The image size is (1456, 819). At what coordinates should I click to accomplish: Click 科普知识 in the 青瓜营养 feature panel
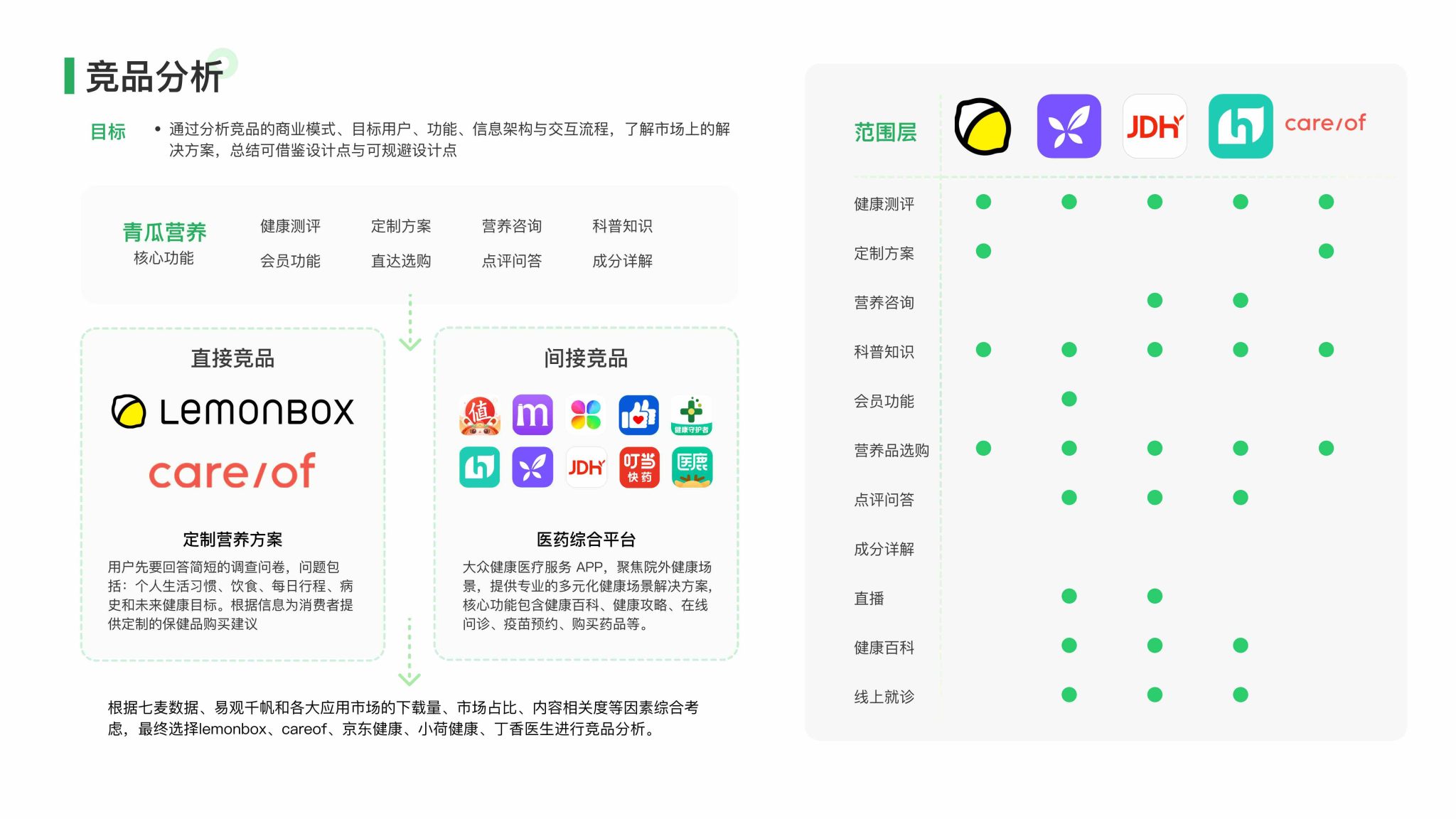(622, 226)
